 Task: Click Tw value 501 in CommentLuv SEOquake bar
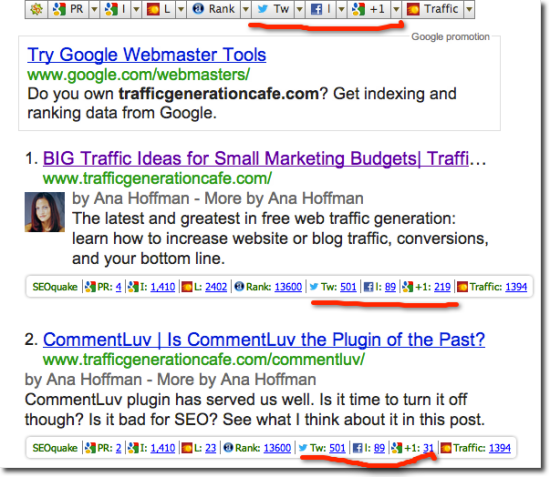tap(337, 448)
